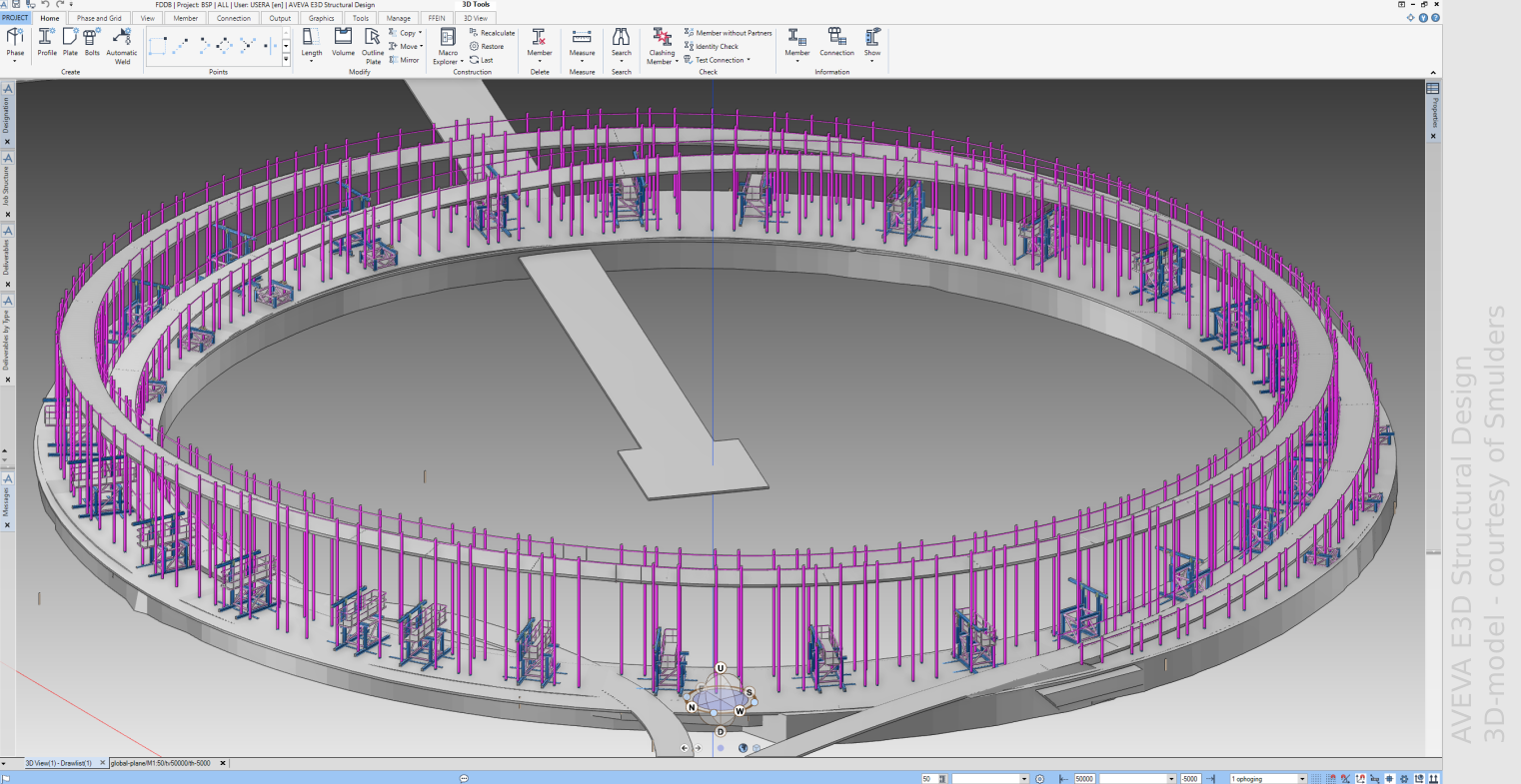The height and width of the screenshot is (784, 1521).
Task: Click the U face of view cube
Action: click(721, 668)
